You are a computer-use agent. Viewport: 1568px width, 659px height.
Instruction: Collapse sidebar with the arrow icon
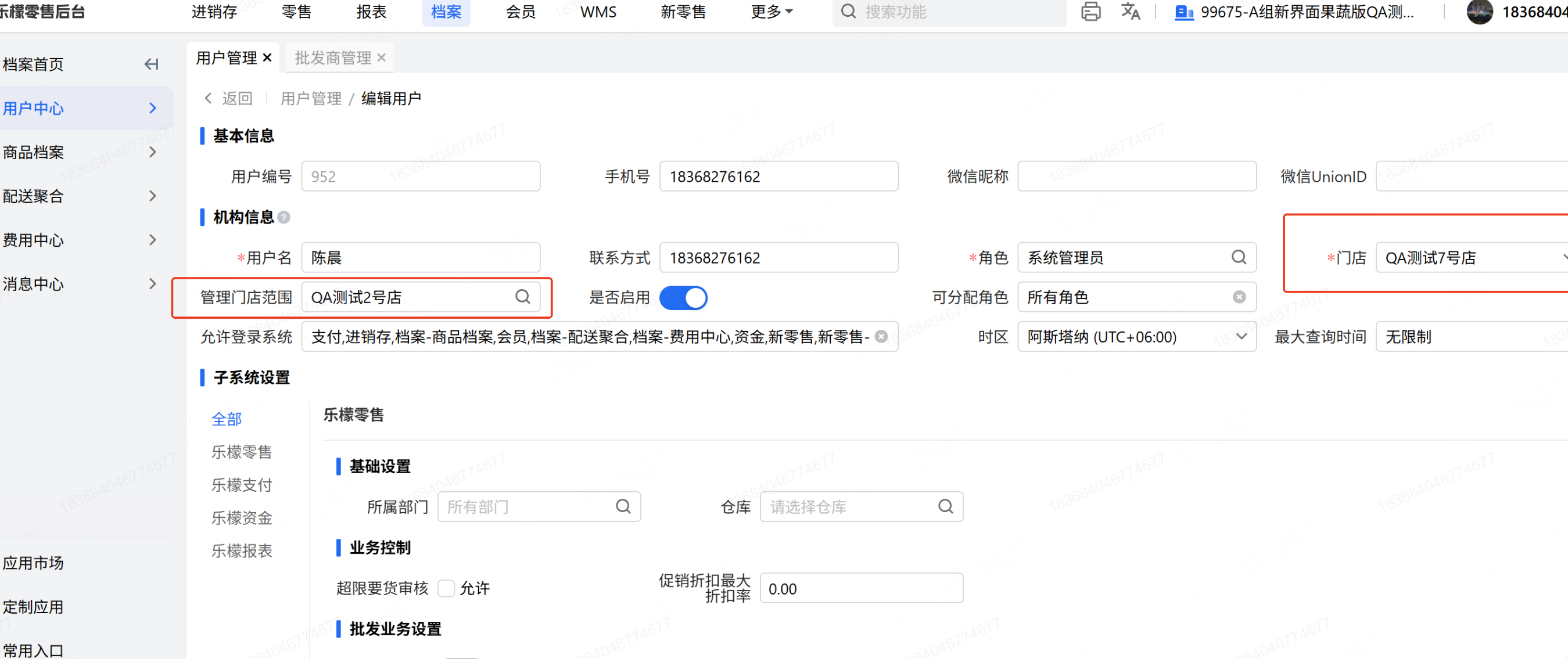pyautogui.click(x=151, y=64)
